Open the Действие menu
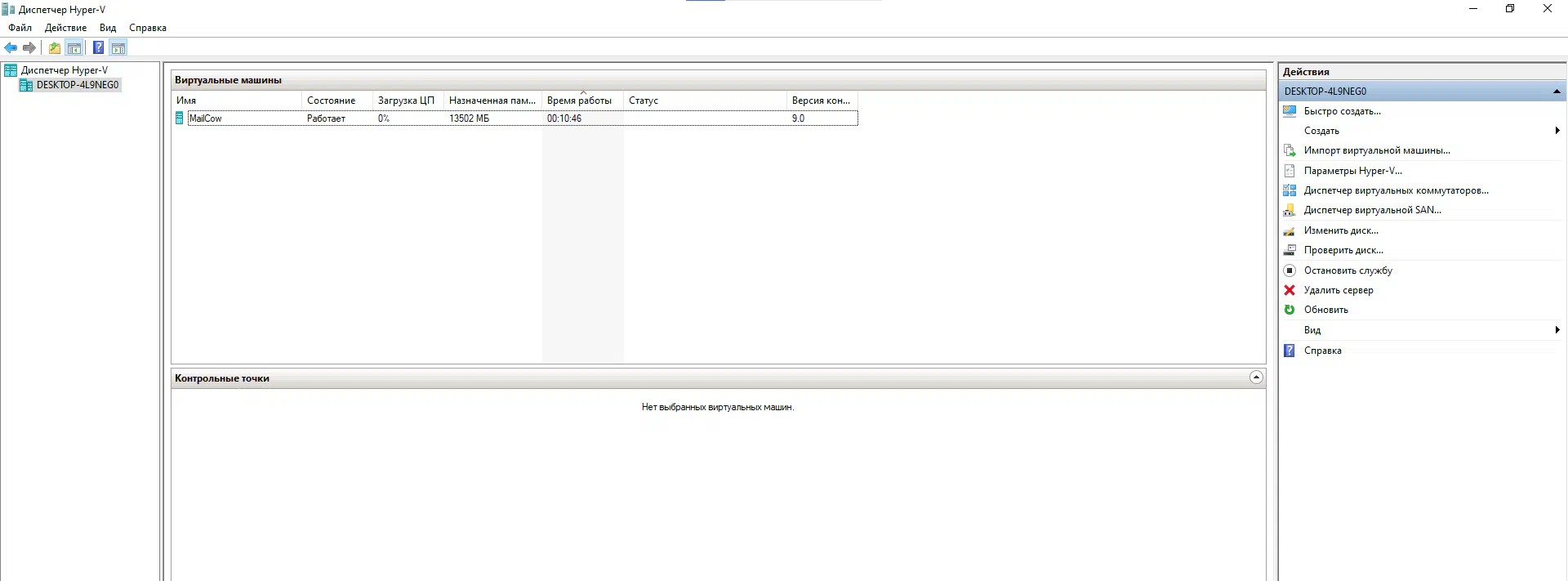This screenshot has height=581, width=1568. point(65,28)
